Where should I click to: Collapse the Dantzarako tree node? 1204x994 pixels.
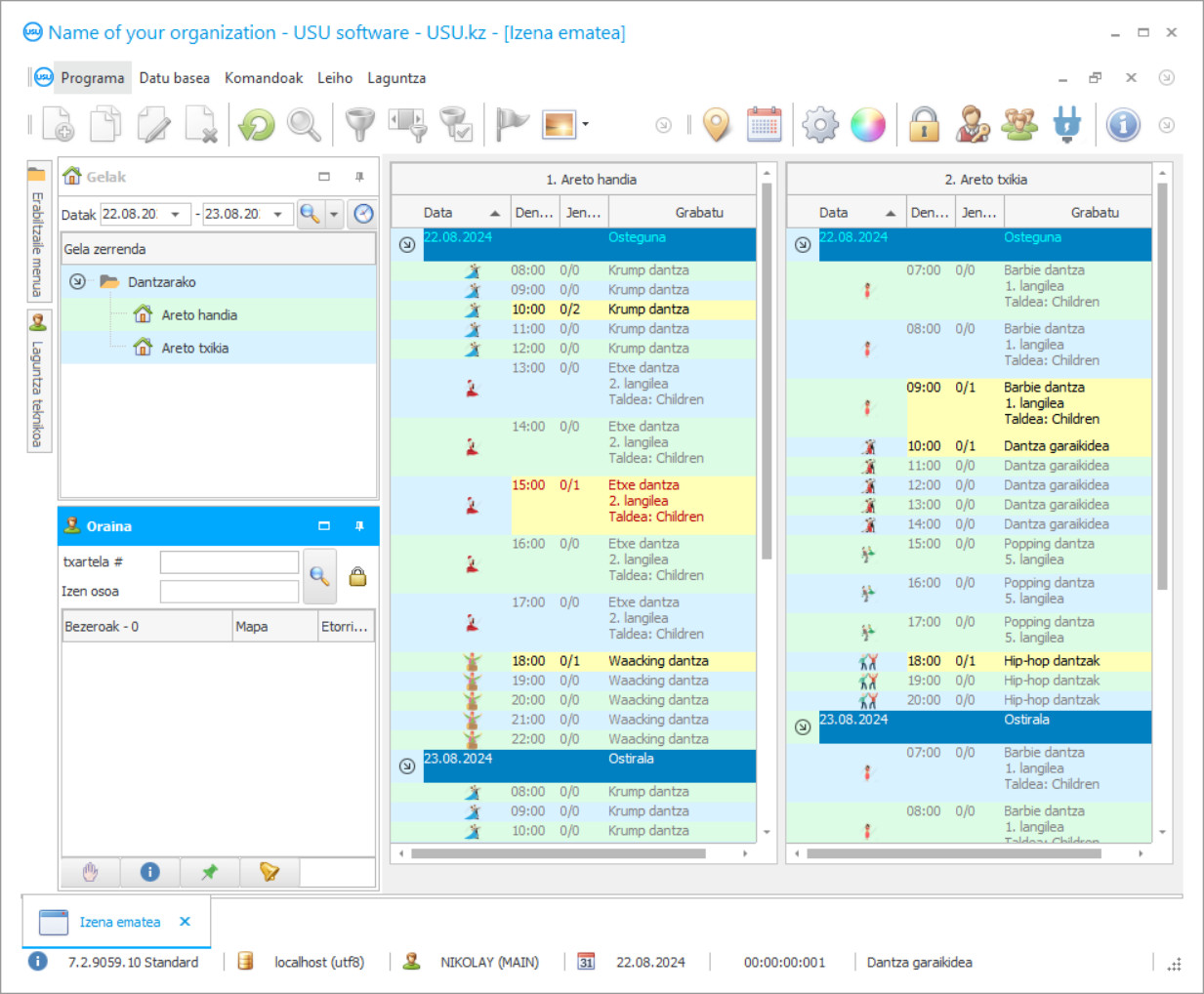pos(77,282)
